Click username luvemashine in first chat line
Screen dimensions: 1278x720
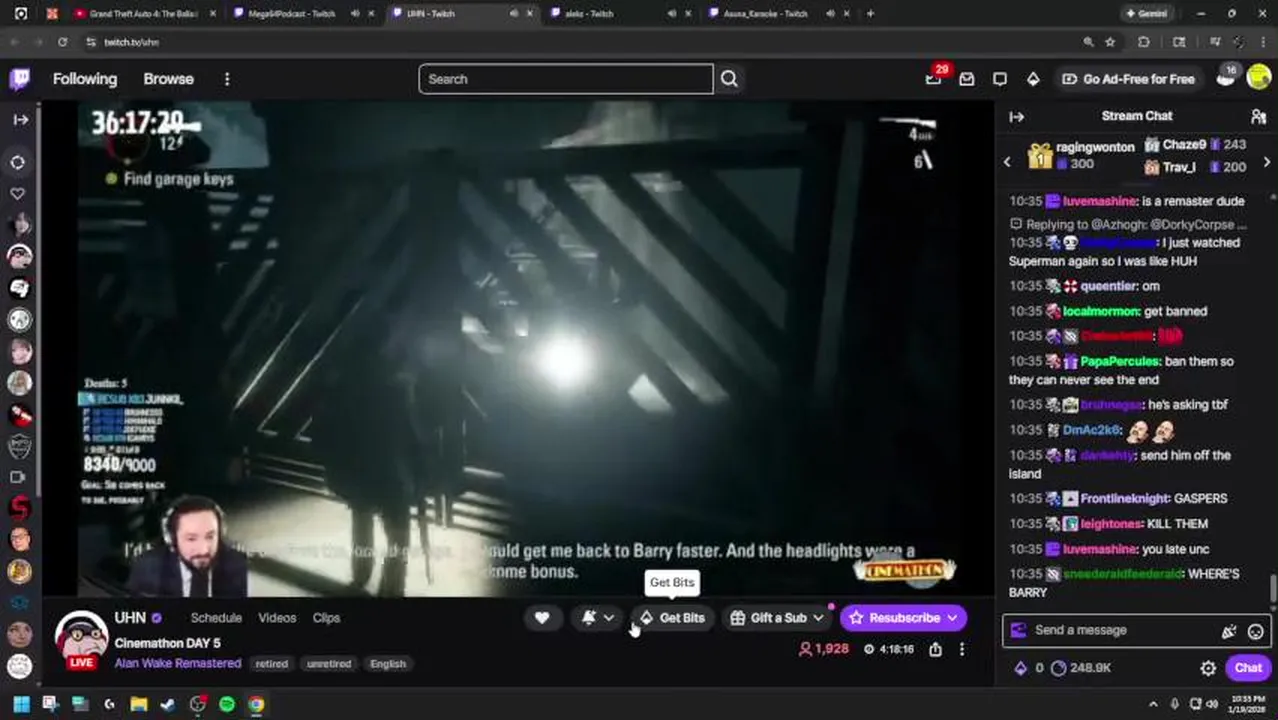pos(1100,201)
